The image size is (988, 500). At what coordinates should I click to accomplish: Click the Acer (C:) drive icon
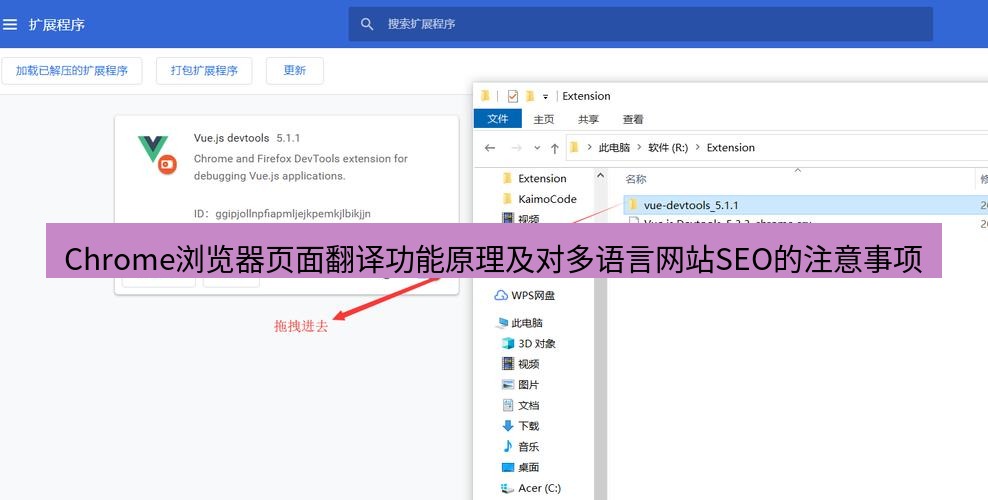click(x=507, y=488)
